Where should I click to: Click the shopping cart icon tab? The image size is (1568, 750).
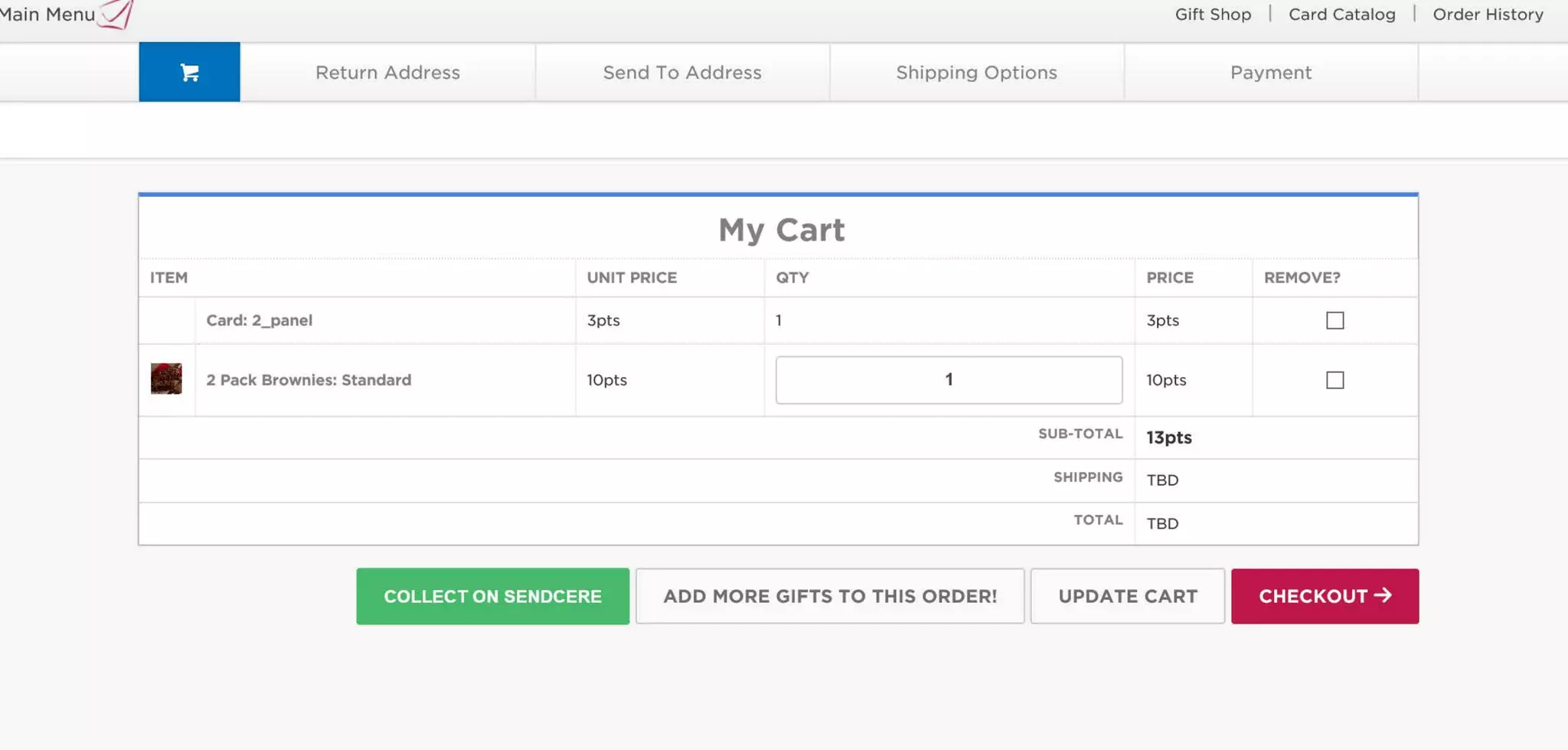tap(189, 72)
